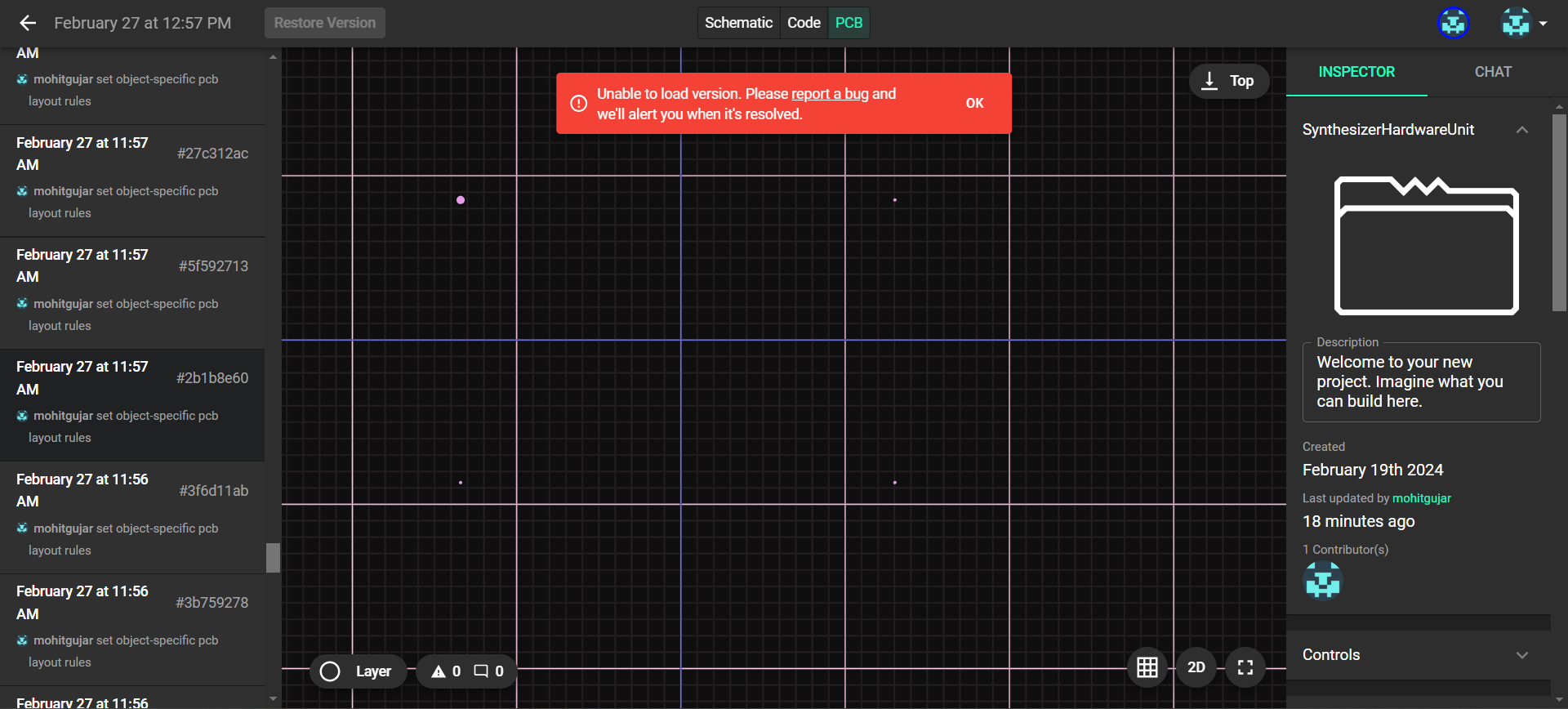Open the mohitgujar profile link
This screenshot has width=1568, height=709.
click(x=1421, y=498)
